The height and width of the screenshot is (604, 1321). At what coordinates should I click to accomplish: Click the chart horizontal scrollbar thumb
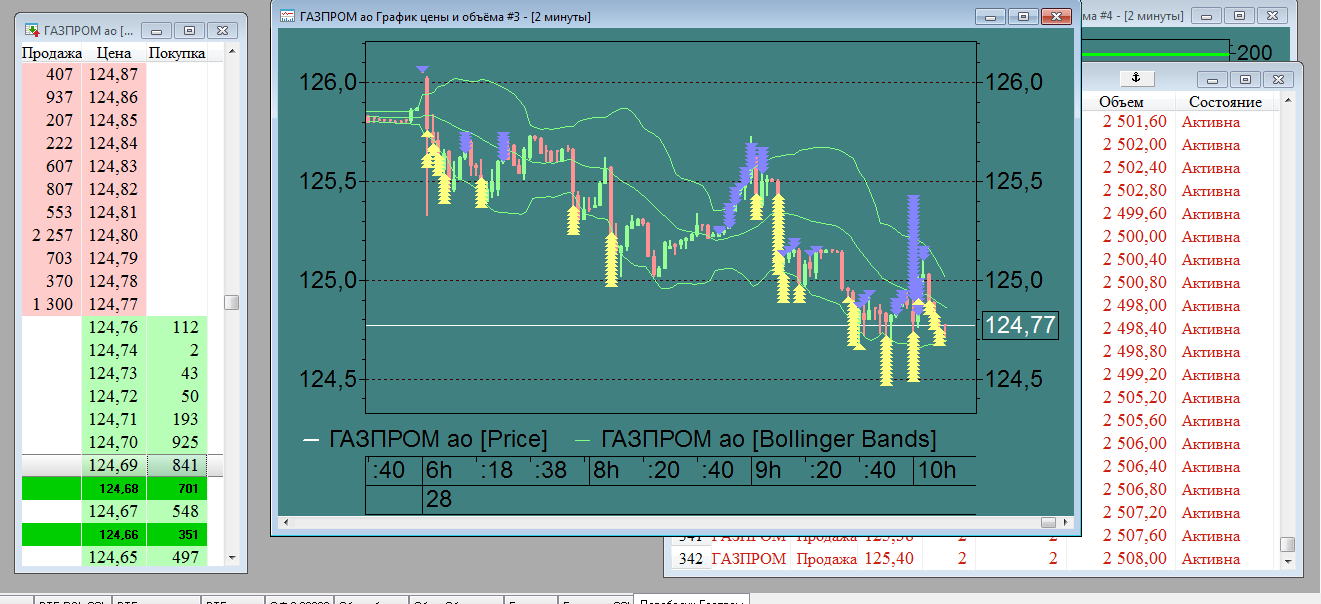pyautogui.click(x=1048, y=522)
